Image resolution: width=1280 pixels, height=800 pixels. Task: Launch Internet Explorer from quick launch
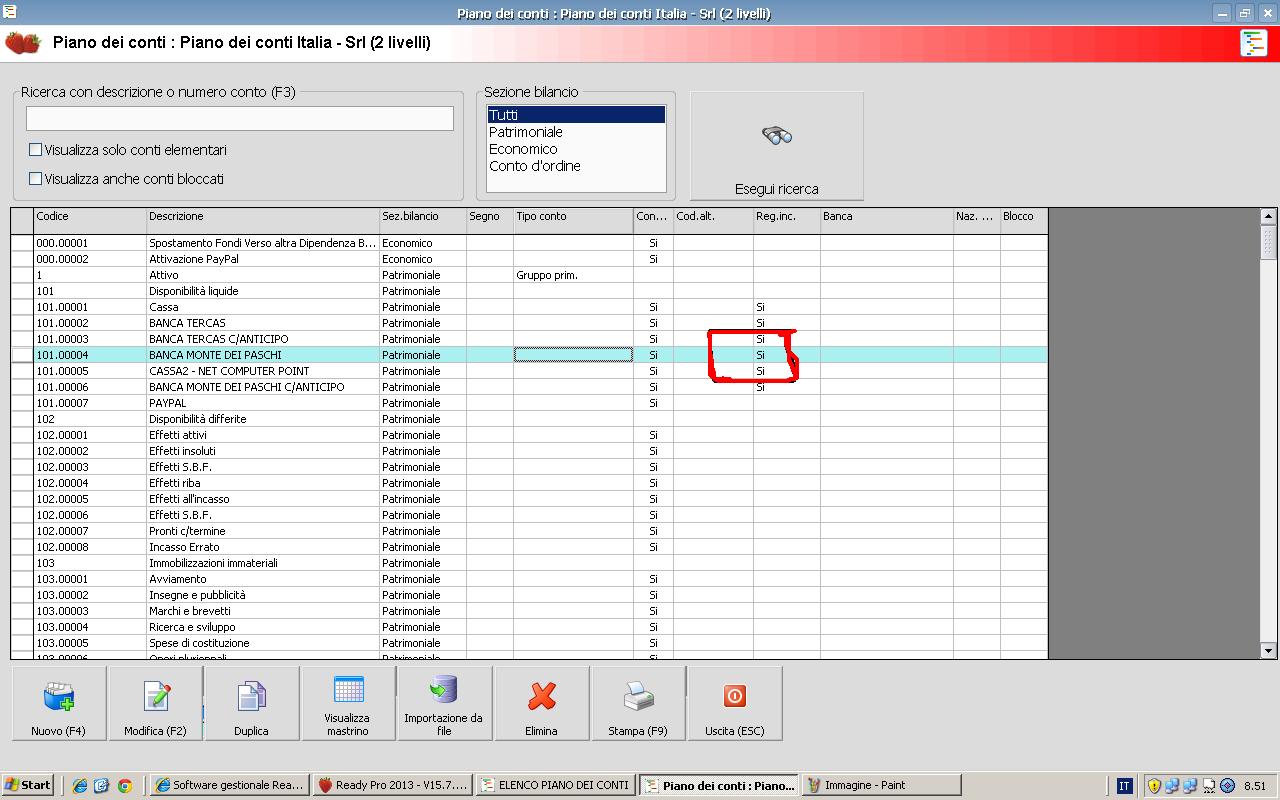[80, 786]
